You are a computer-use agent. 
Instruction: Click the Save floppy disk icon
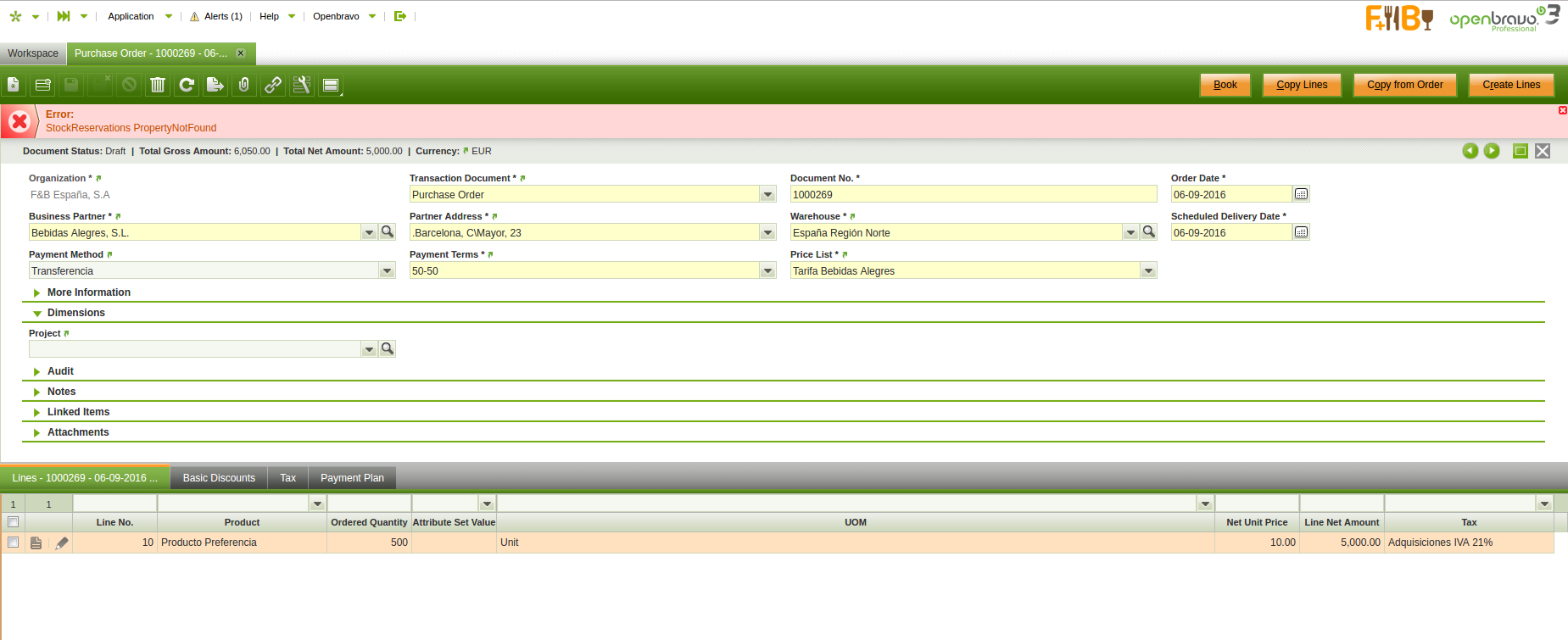point(71,85)
